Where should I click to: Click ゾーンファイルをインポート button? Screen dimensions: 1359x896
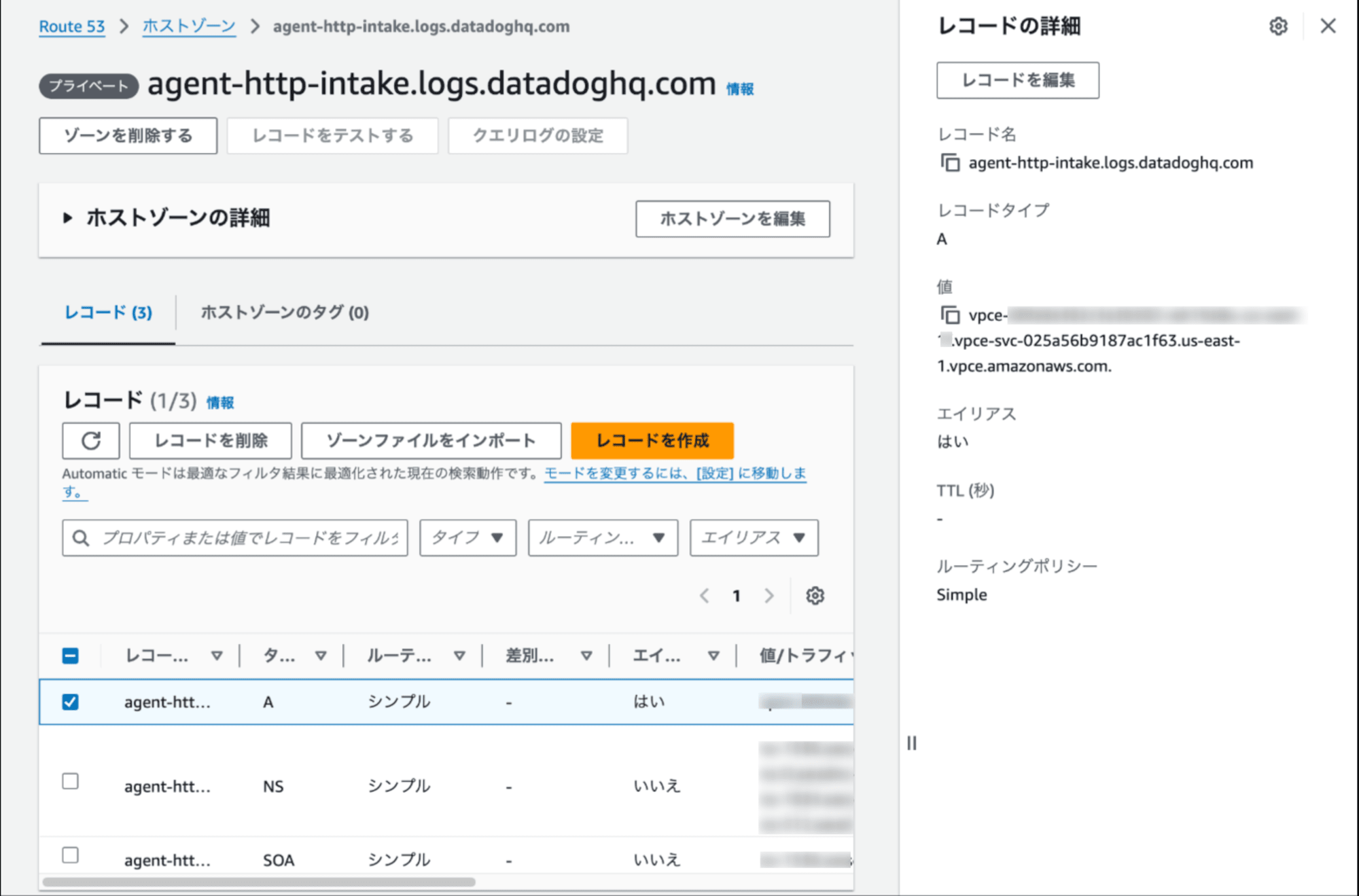click(431, 441)
